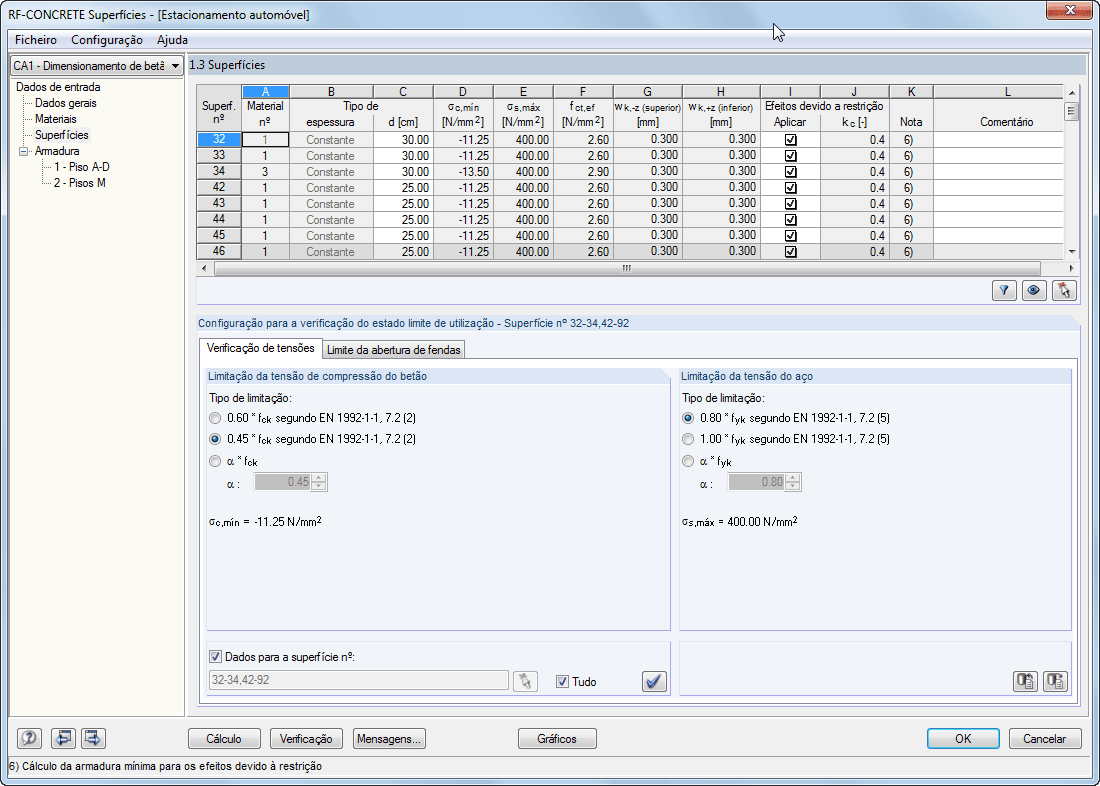Screen dimensions: 1100x786
Task: Select Dados de entrada tree root
Action: (58, 87)
